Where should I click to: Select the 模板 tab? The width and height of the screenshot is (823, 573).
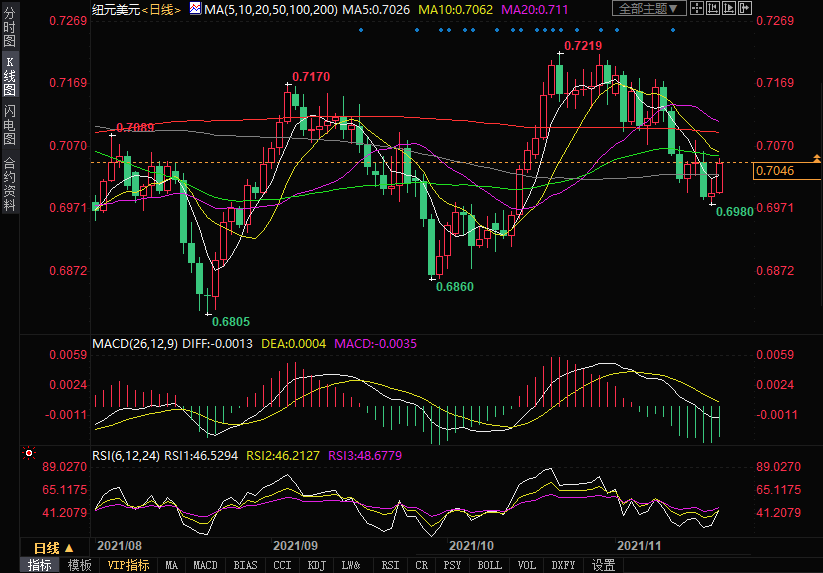80,565
